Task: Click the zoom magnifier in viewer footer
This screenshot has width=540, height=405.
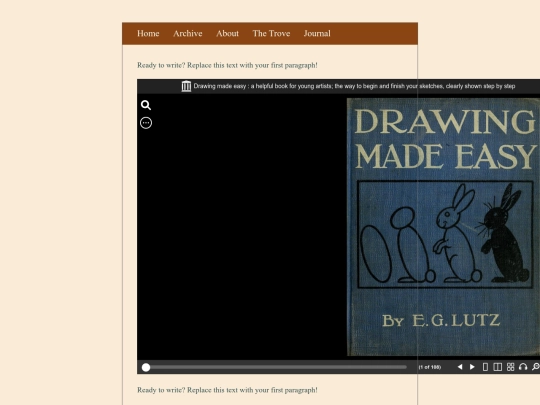Action: 536,367
